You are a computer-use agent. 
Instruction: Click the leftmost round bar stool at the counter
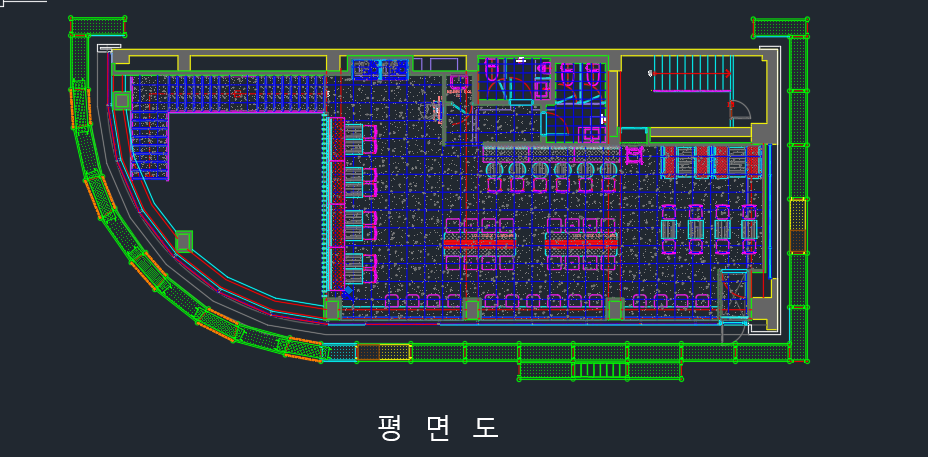click(494, 169)
